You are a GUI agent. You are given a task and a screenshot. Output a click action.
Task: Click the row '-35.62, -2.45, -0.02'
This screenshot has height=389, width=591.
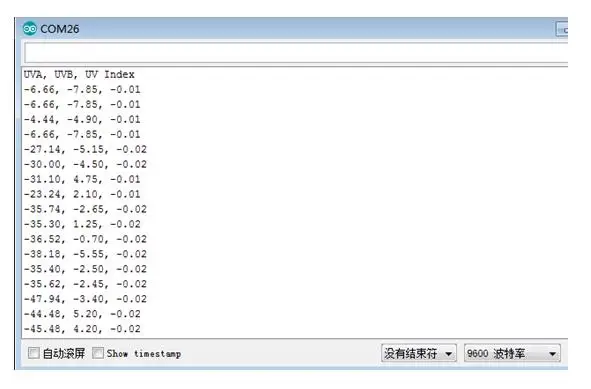tap(85, 284)
